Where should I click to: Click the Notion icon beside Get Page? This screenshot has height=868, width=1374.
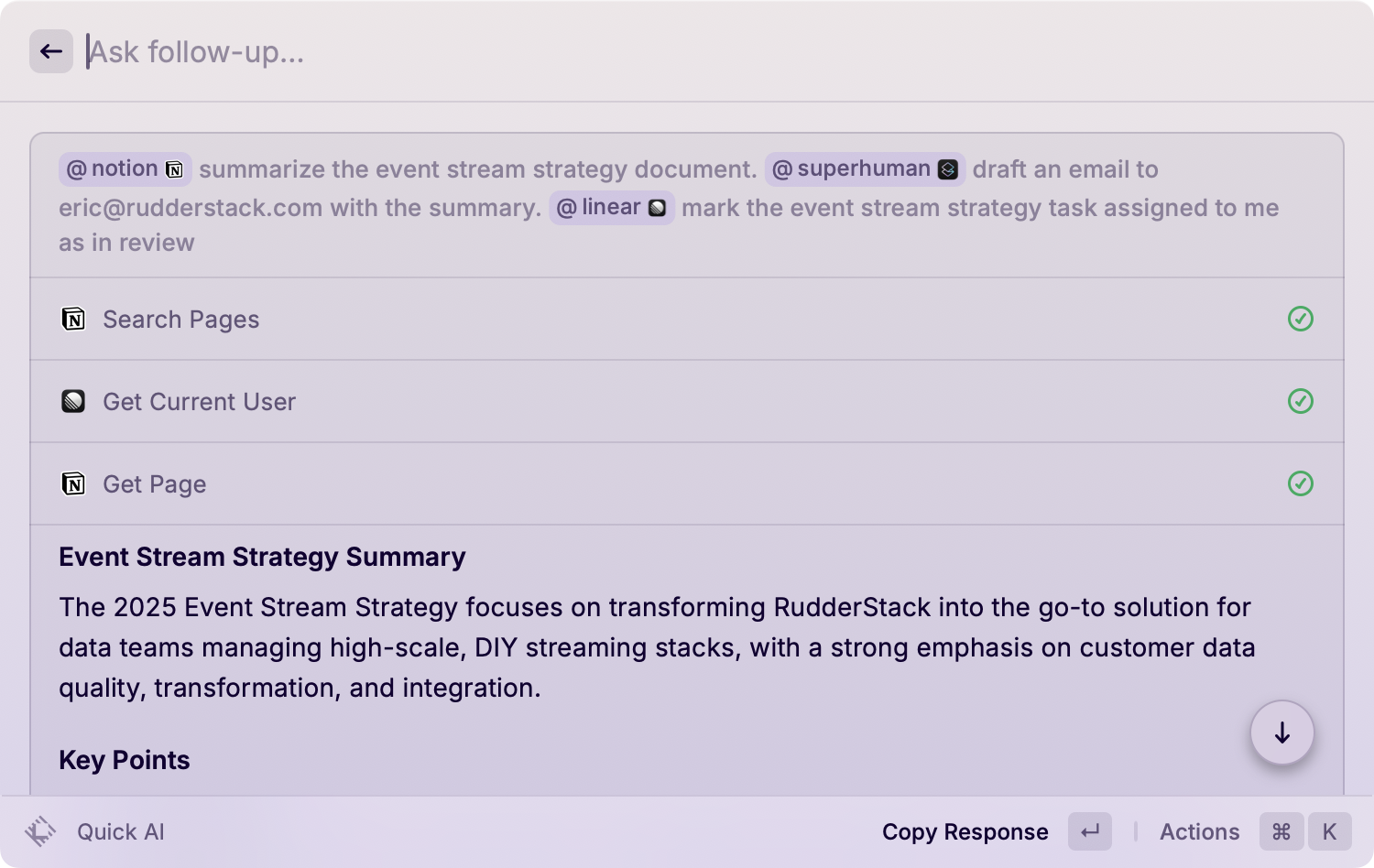(73, 483)
